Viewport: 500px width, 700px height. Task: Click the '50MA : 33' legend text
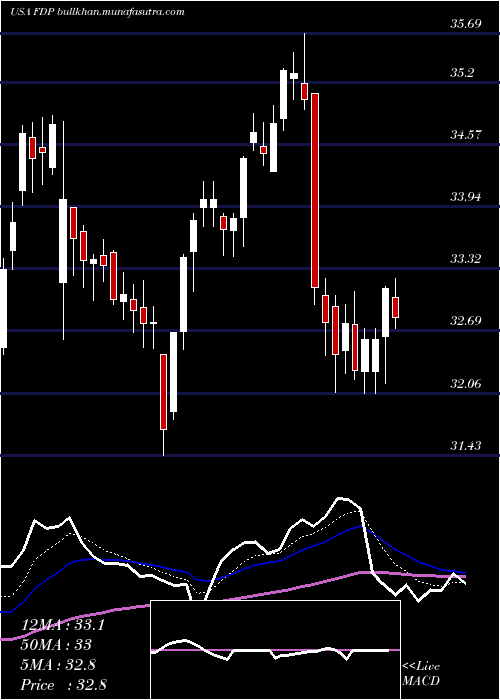56,645
